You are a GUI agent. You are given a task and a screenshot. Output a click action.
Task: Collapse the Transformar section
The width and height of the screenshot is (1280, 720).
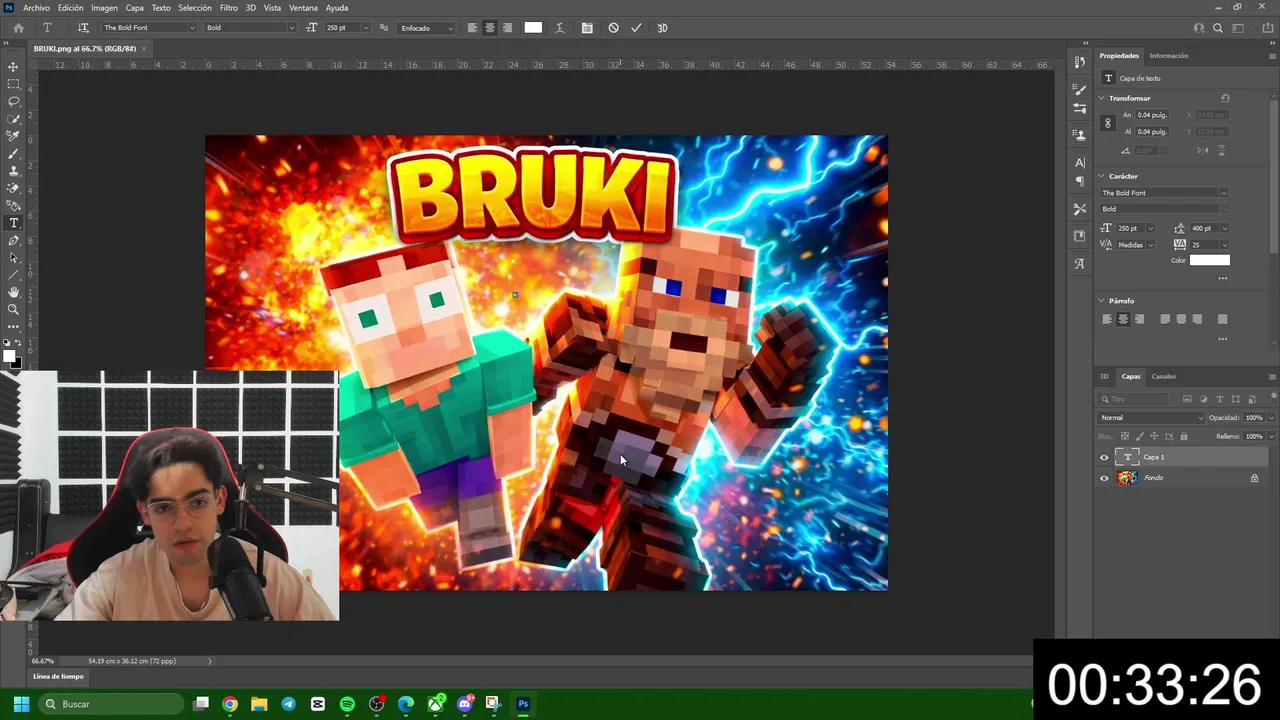pos(1102,98)
